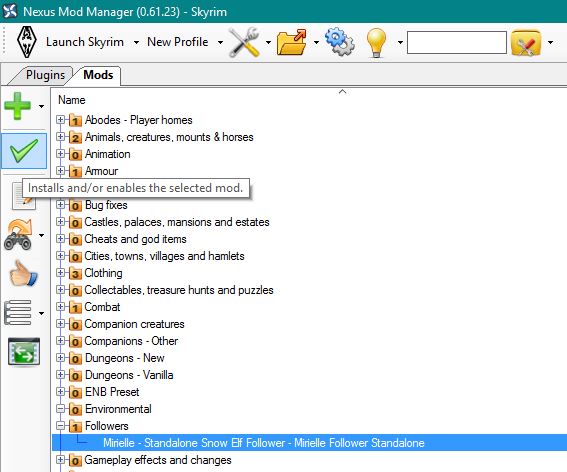This screenshot has height=472, width=567.
Task: Click the thumbs up endorse icon
Action: 23,274
